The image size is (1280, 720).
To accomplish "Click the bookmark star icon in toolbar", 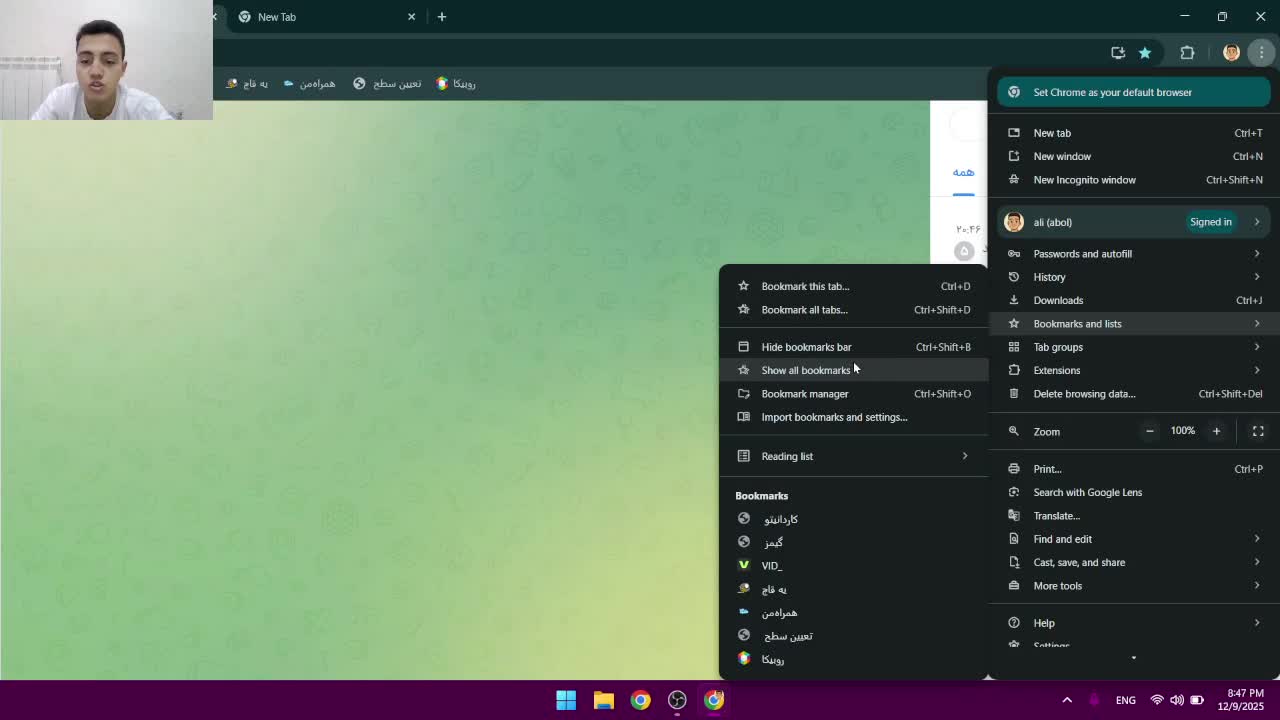I will pyautogui.click(x=1145, y=53).
